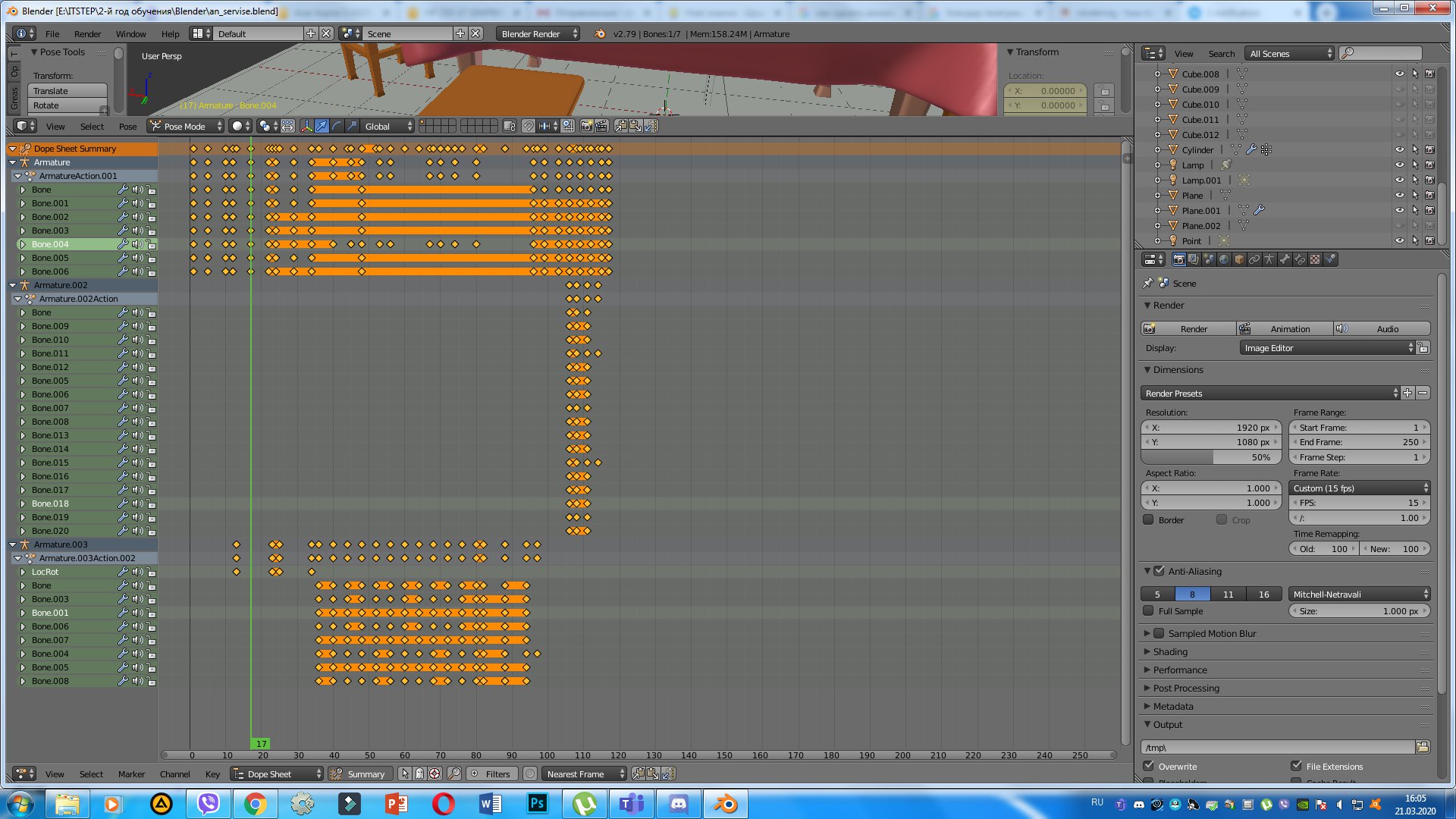Screen dimensions: 1456x819
Task: Click wrench modifier icon on Bone.004 channel
Action: pyautogui.click(x=123, y=244)
